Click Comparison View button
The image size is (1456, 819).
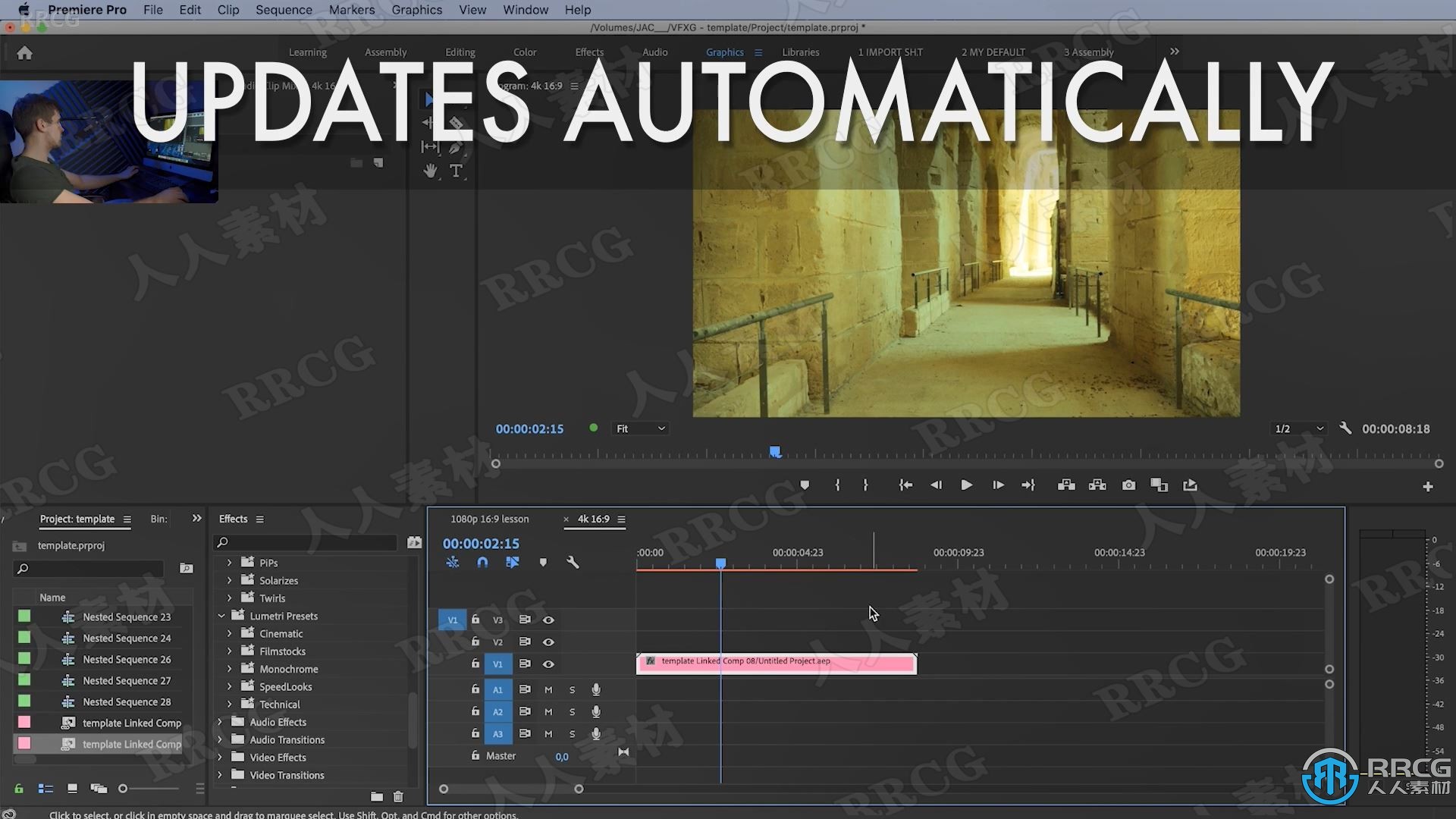point(1159,485)
